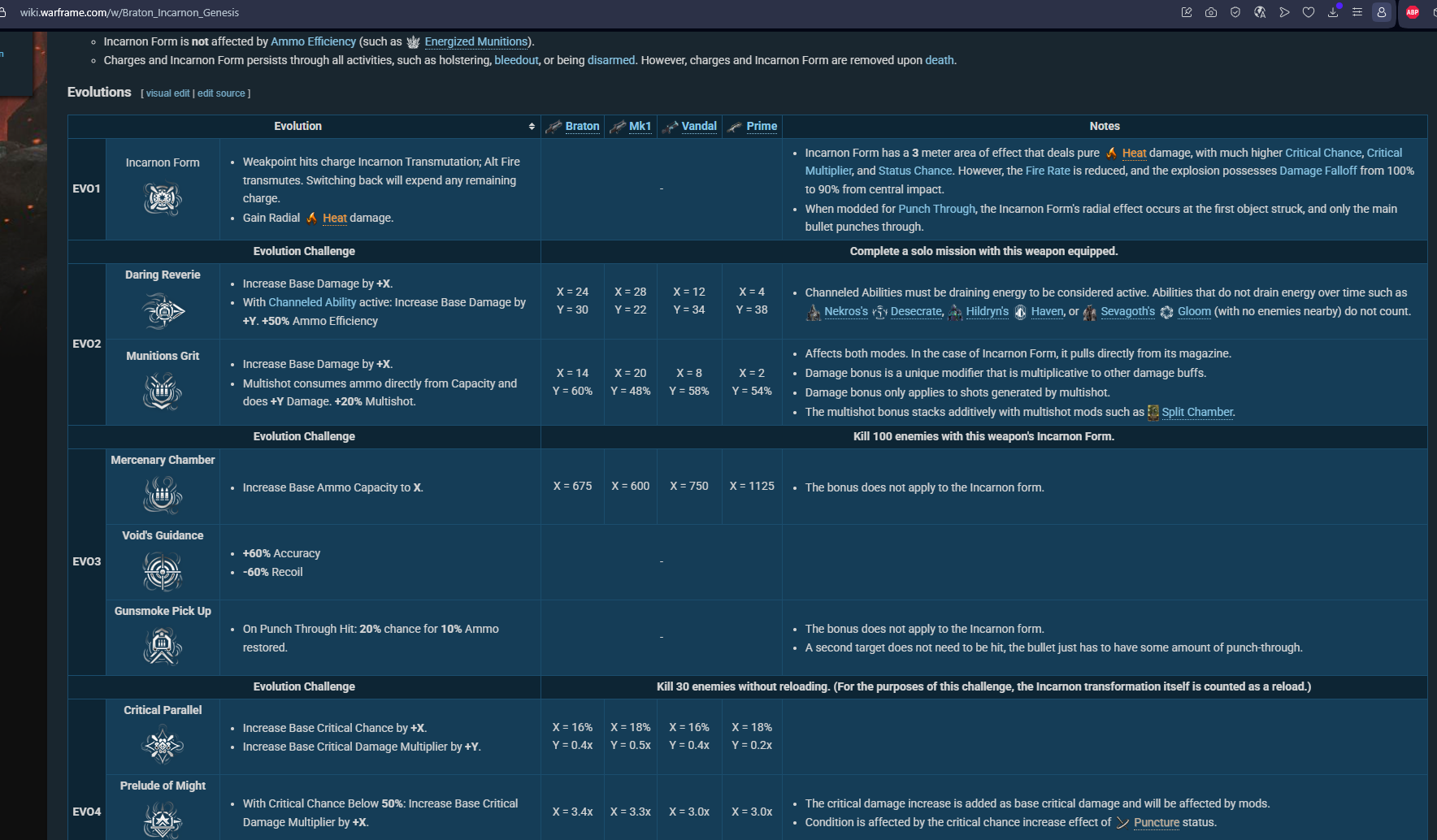The image size is (1437, 840).
Task: Open the send arrow icon in toolbar
Action: click(1284, 12)
